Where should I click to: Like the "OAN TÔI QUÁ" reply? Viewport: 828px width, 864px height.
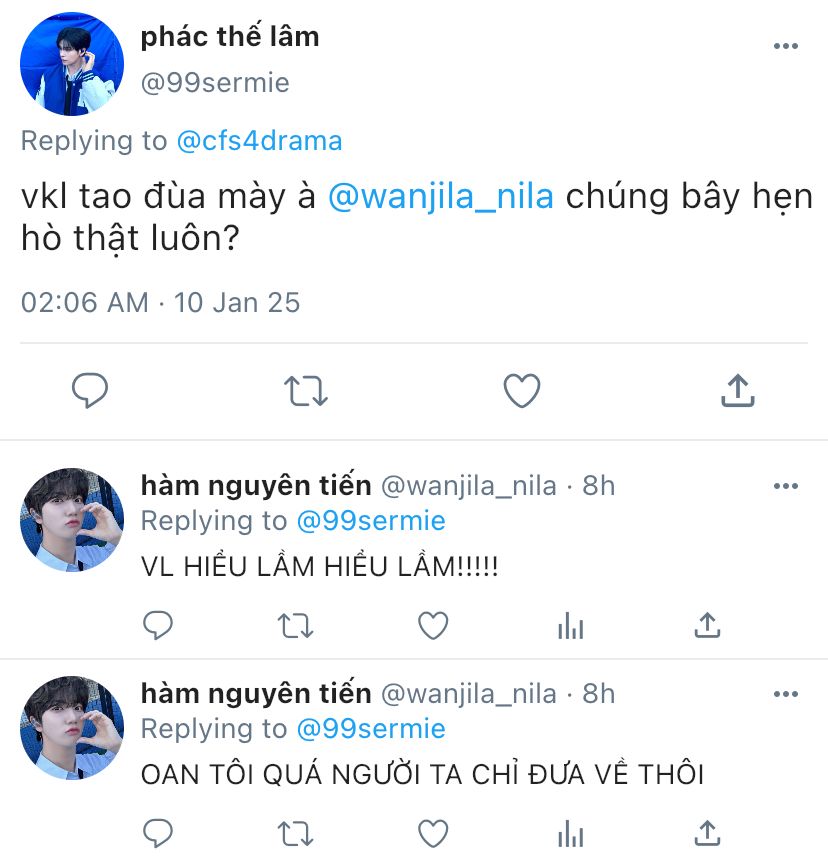[x=433, y=833]
